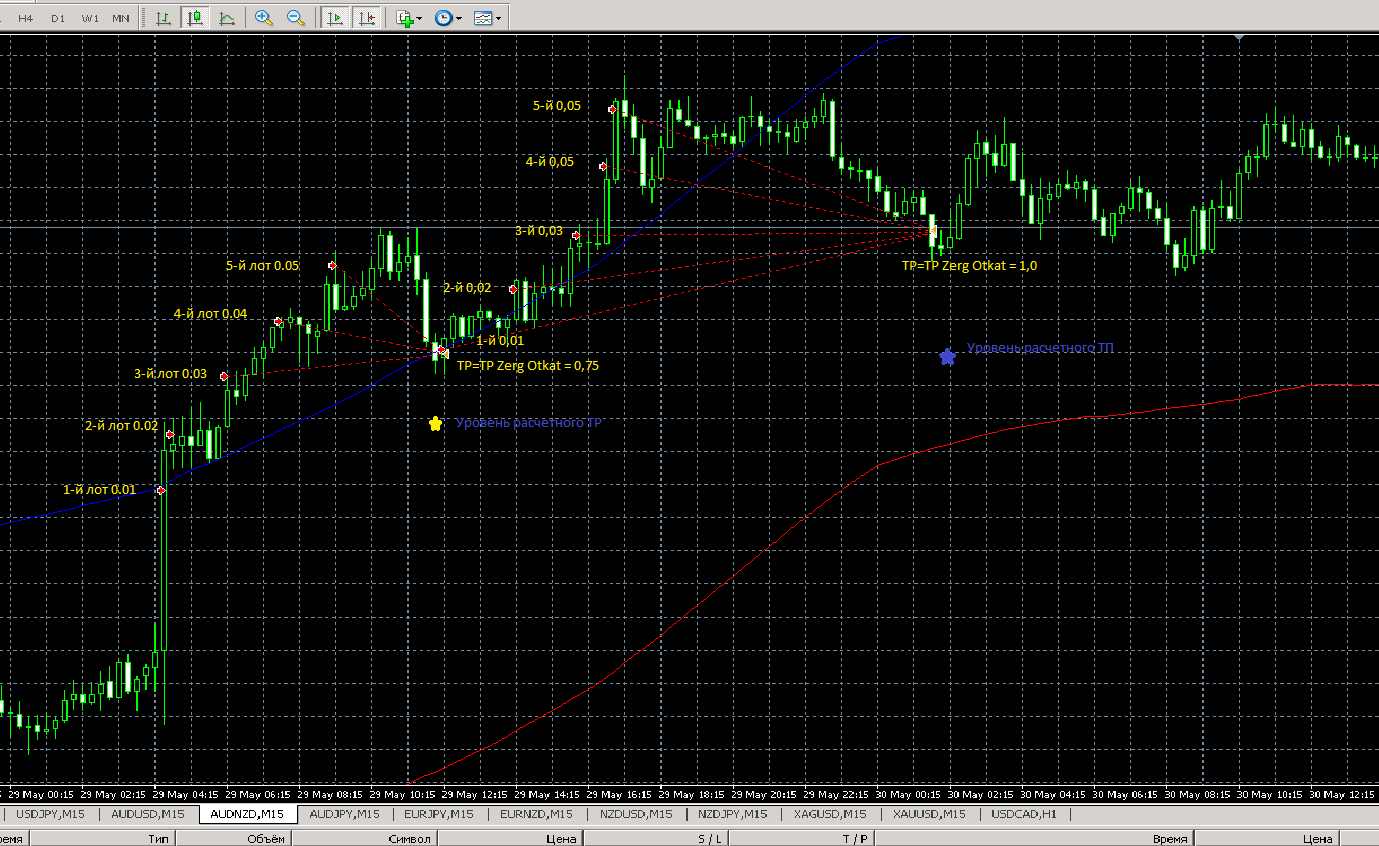Select the order arrow beside '3-й 0,03'
Viewport: 1379px width, 846px height.
(x=576, y=236)
